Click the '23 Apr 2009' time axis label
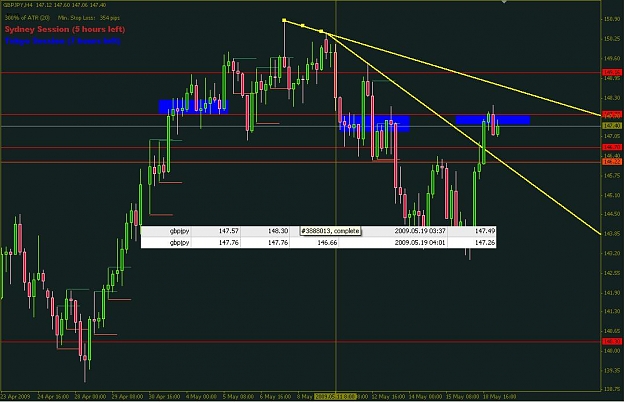Viewport: 625px width, 402px height. (15, 397)
